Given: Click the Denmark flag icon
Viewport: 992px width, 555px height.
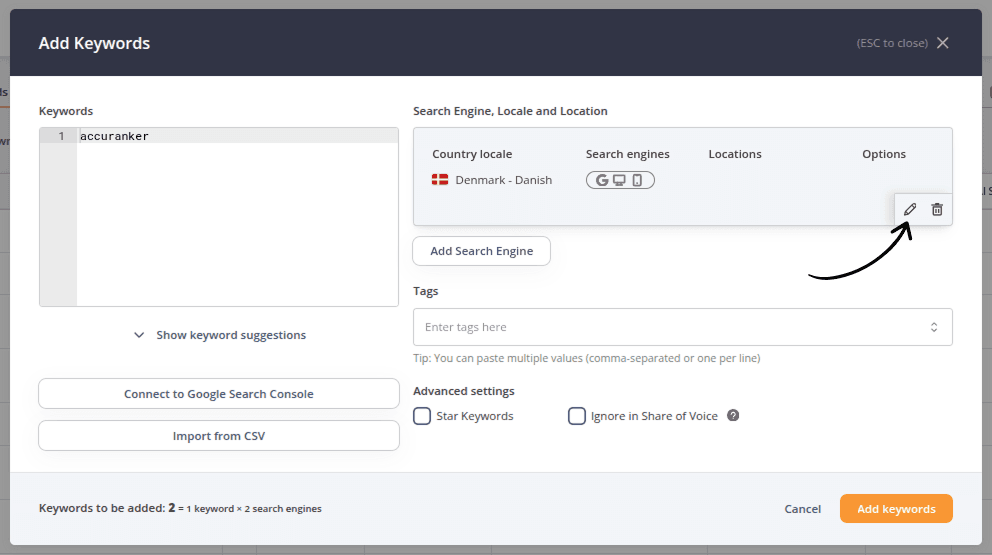Looking at the screenshot, I should pos(440,180).
